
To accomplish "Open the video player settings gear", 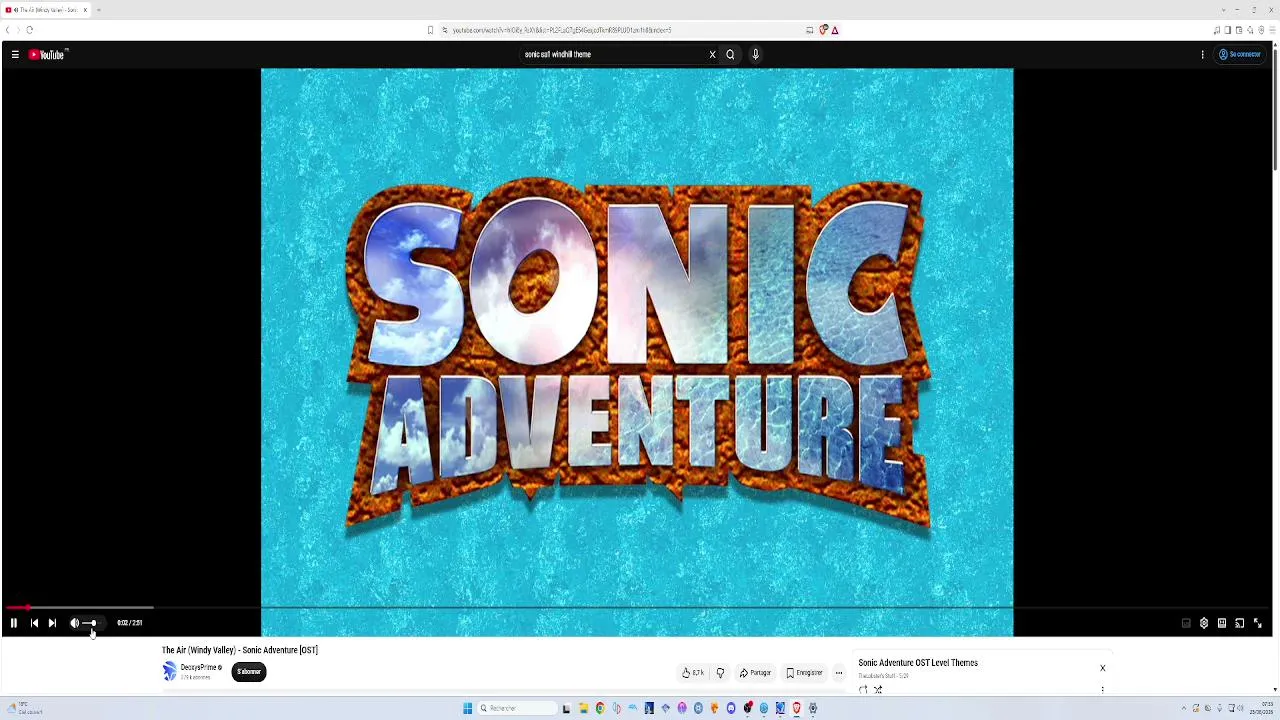I will coord(1204,623).
